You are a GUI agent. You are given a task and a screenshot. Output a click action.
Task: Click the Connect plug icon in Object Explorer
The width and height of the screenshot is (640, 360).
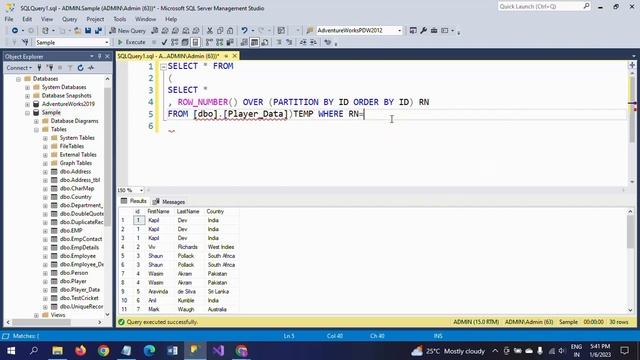(40, 68)
